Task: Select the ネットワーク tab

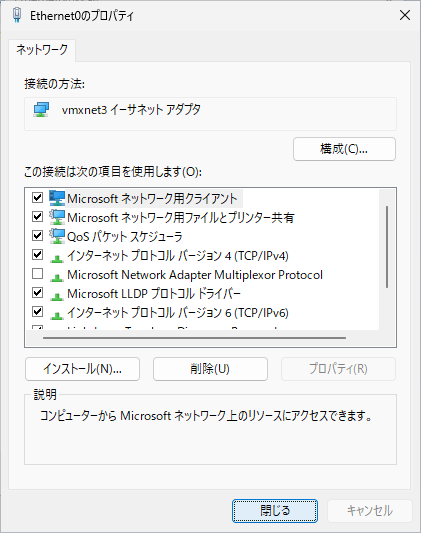Action: [x=42, y=50]
